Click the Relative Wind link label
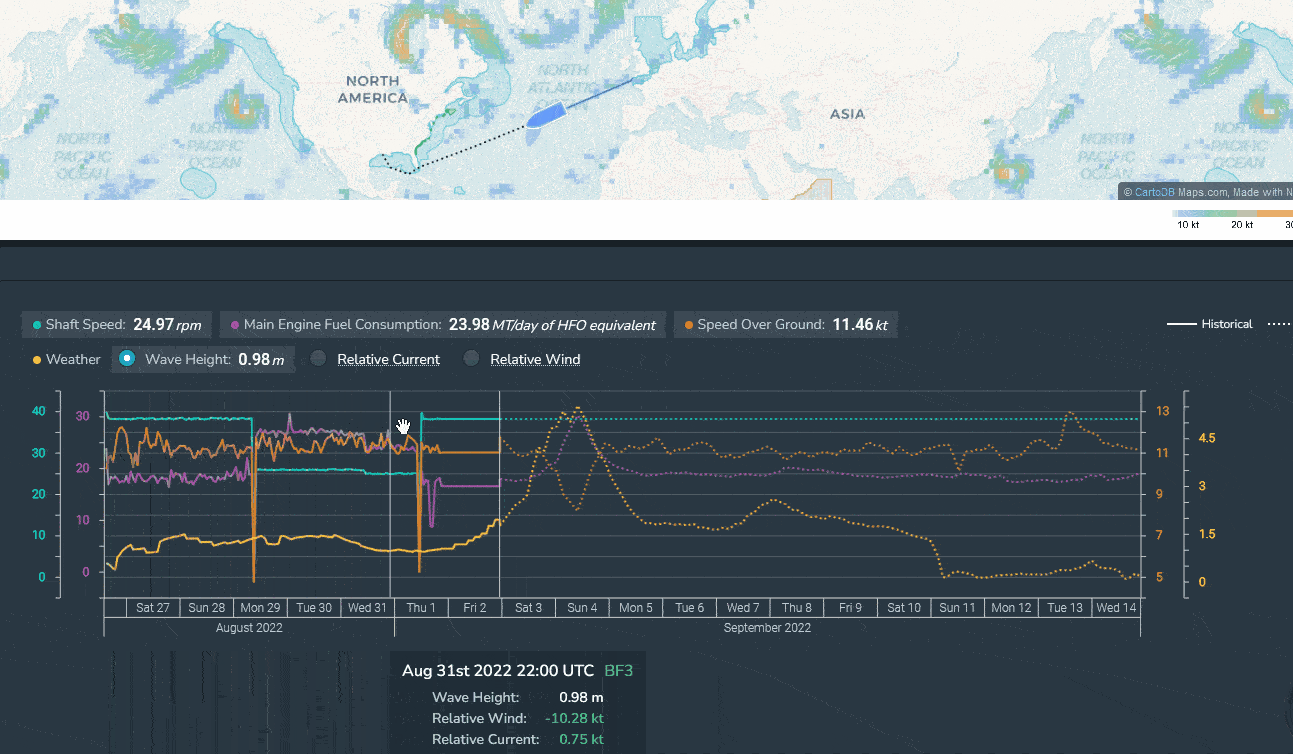Image resolution: width=1293 pixels, height=754 pixels. pos(535,359)
